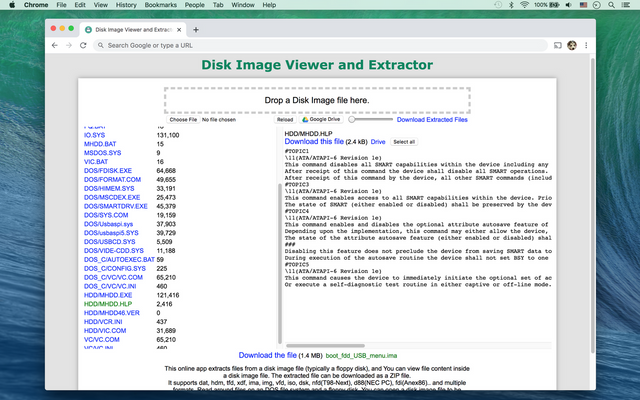Click the browser reload icon
Image resolution: width=640 pixels, height=400 pixels.
click(x=83, y=45)
